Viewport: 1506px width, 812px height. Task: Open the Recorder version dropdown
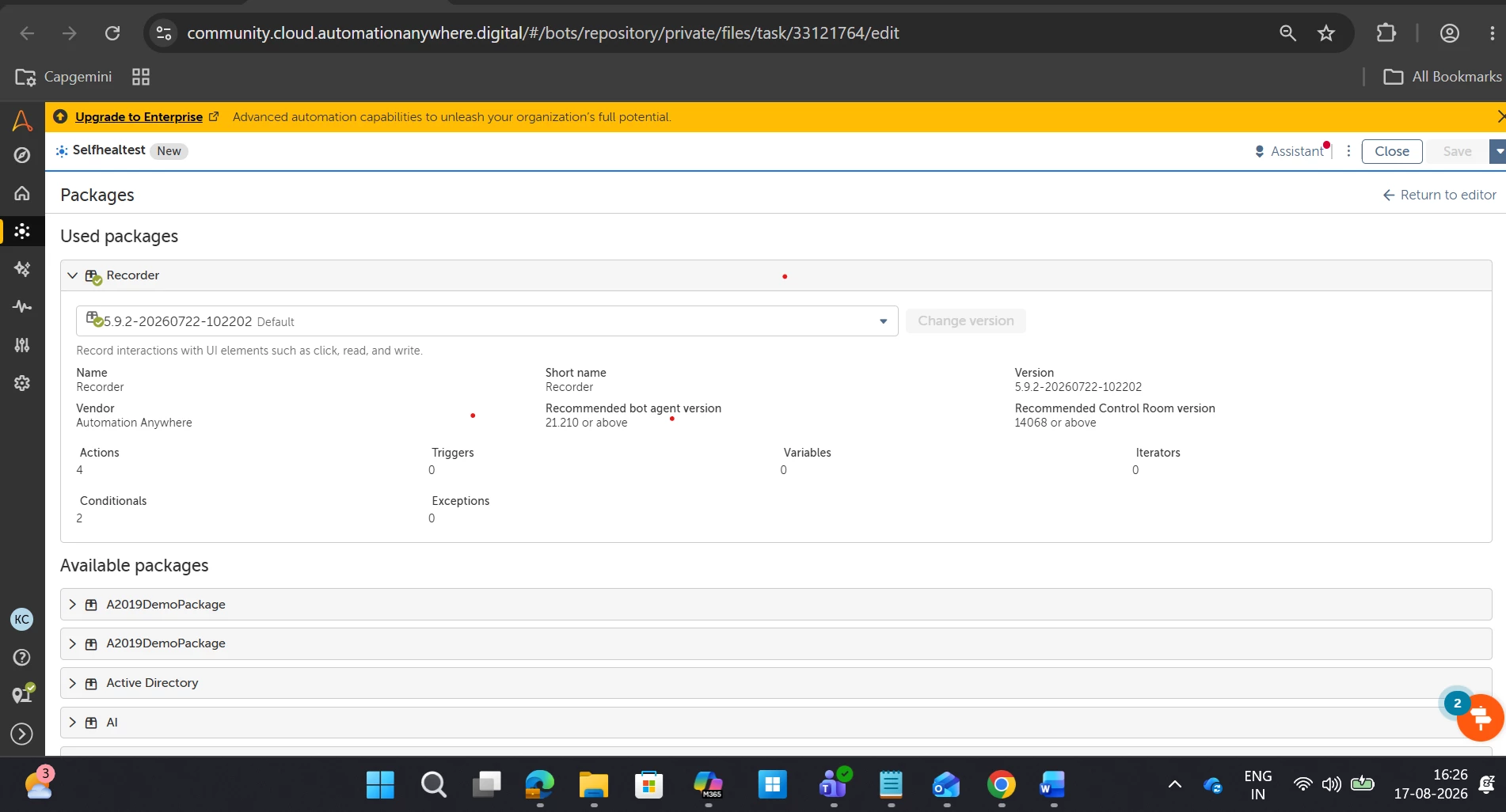pyautogui.click(x=487, y=321)
